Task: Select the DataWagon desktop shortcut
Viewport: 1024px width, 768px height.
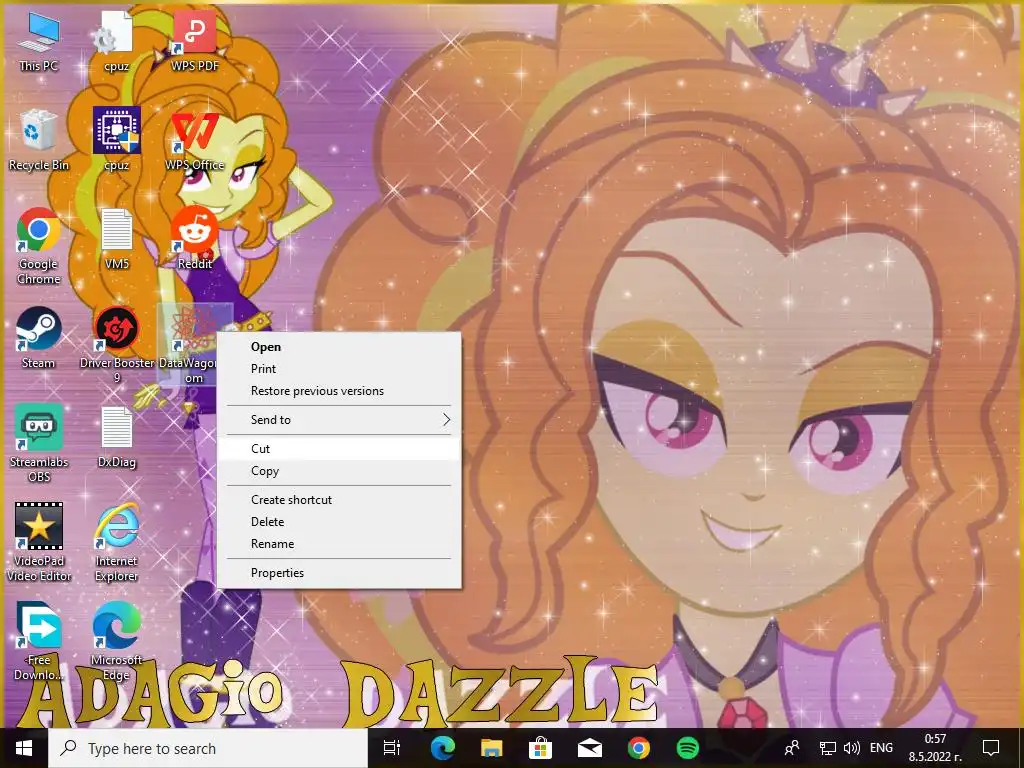Action: click(x=189, y=345)
